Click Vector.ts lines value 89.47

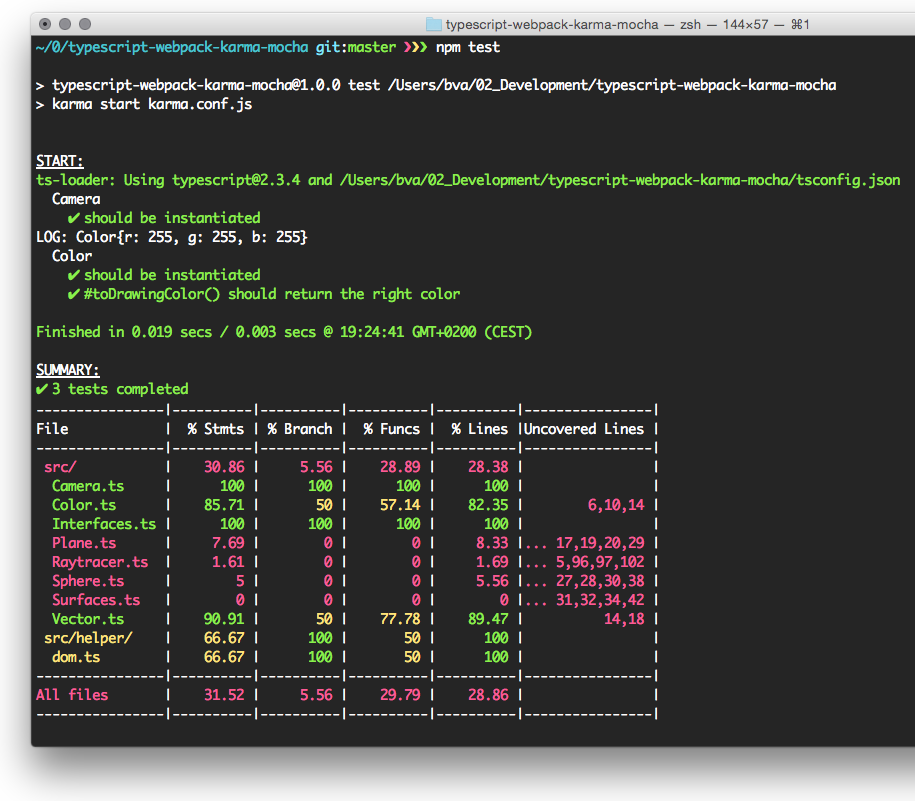coord(488,619)
